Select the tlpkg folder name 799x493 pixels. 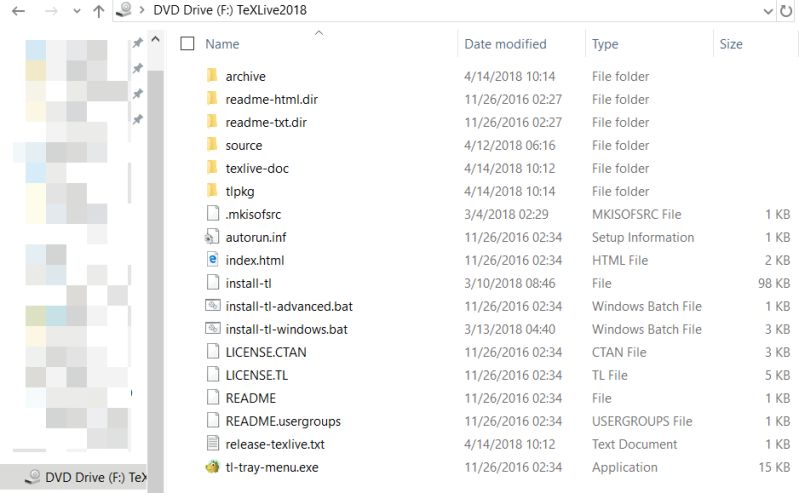click(x=239, y=192)
